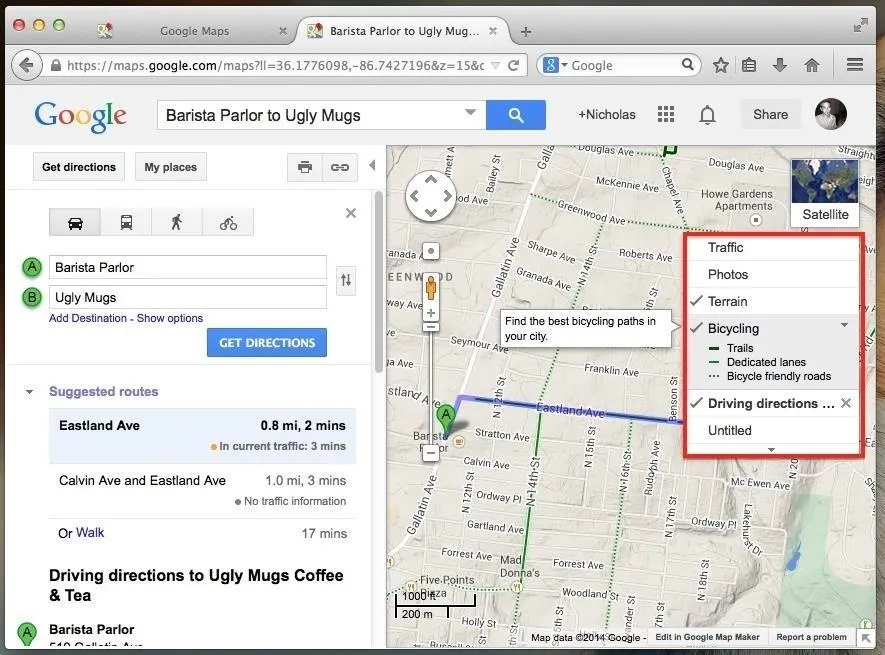Close the directions form with the X

pyautogui.click(x=351, y=213)
